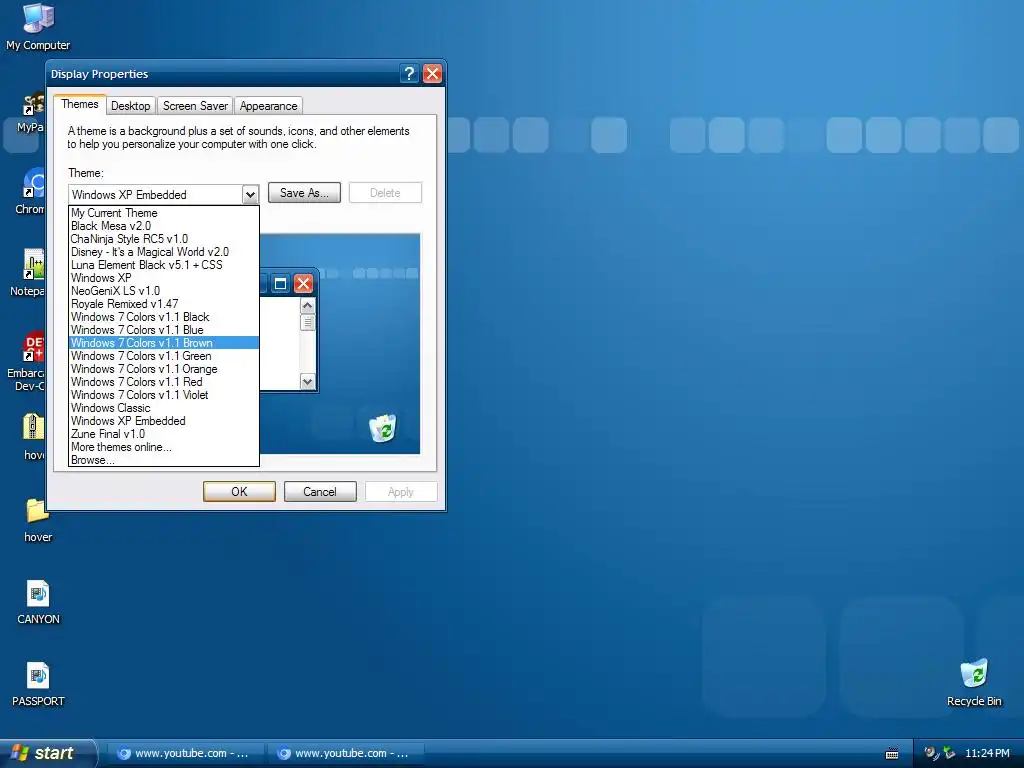Choose Luna Element Black v5.1 + CSS

coord(164,265)
